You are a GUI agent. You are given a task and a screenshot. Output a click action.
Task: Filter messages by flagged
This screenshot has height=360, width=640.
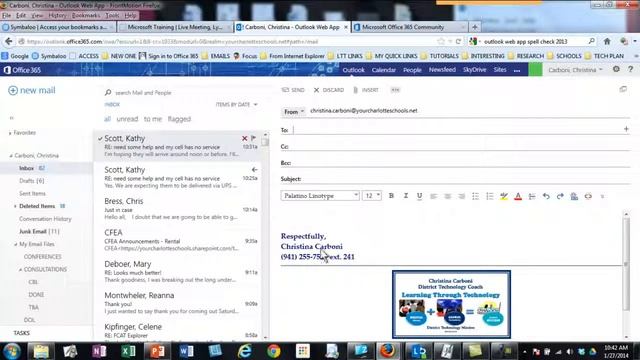(x=179, y=119)
